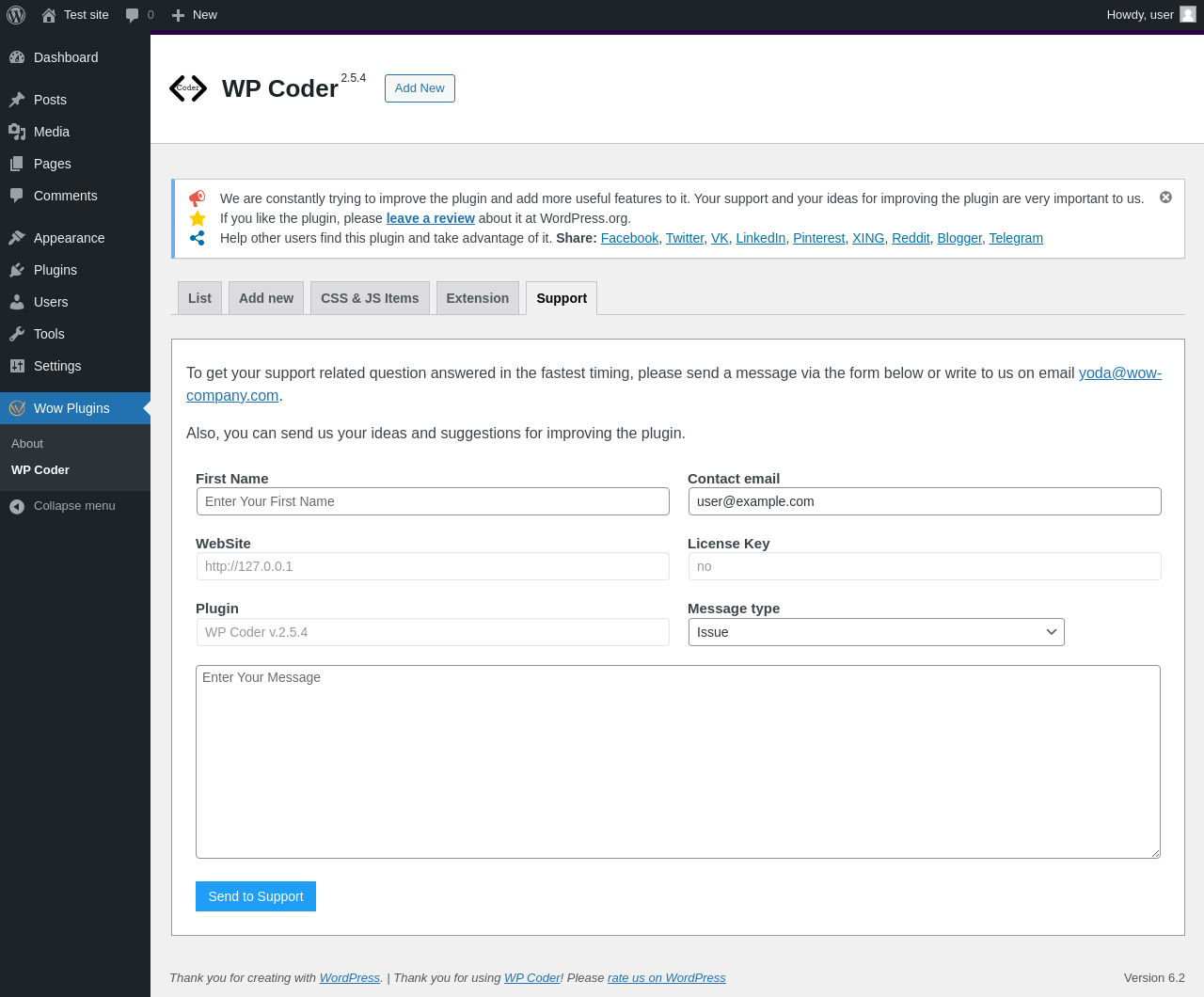Click the Send to Support button
This screenshot has height=997, width=1204.
click(x=256, y=896)
